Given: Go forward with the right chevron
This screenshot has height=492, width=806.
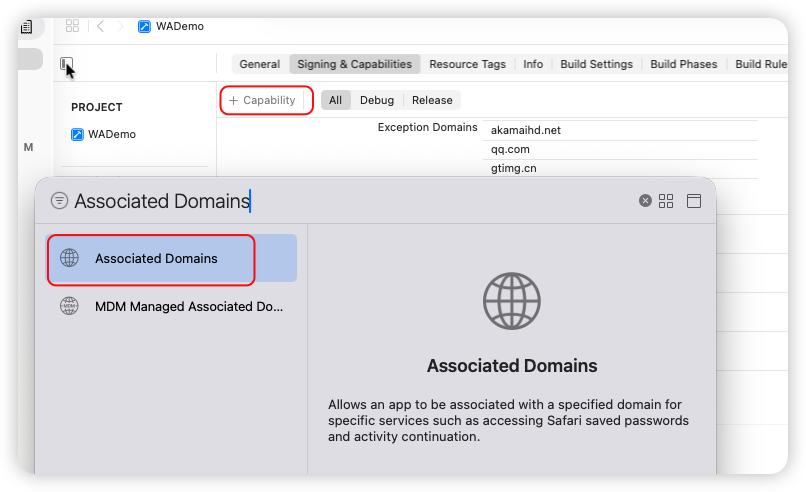Looking at the screenshot, I should [119, 26].
